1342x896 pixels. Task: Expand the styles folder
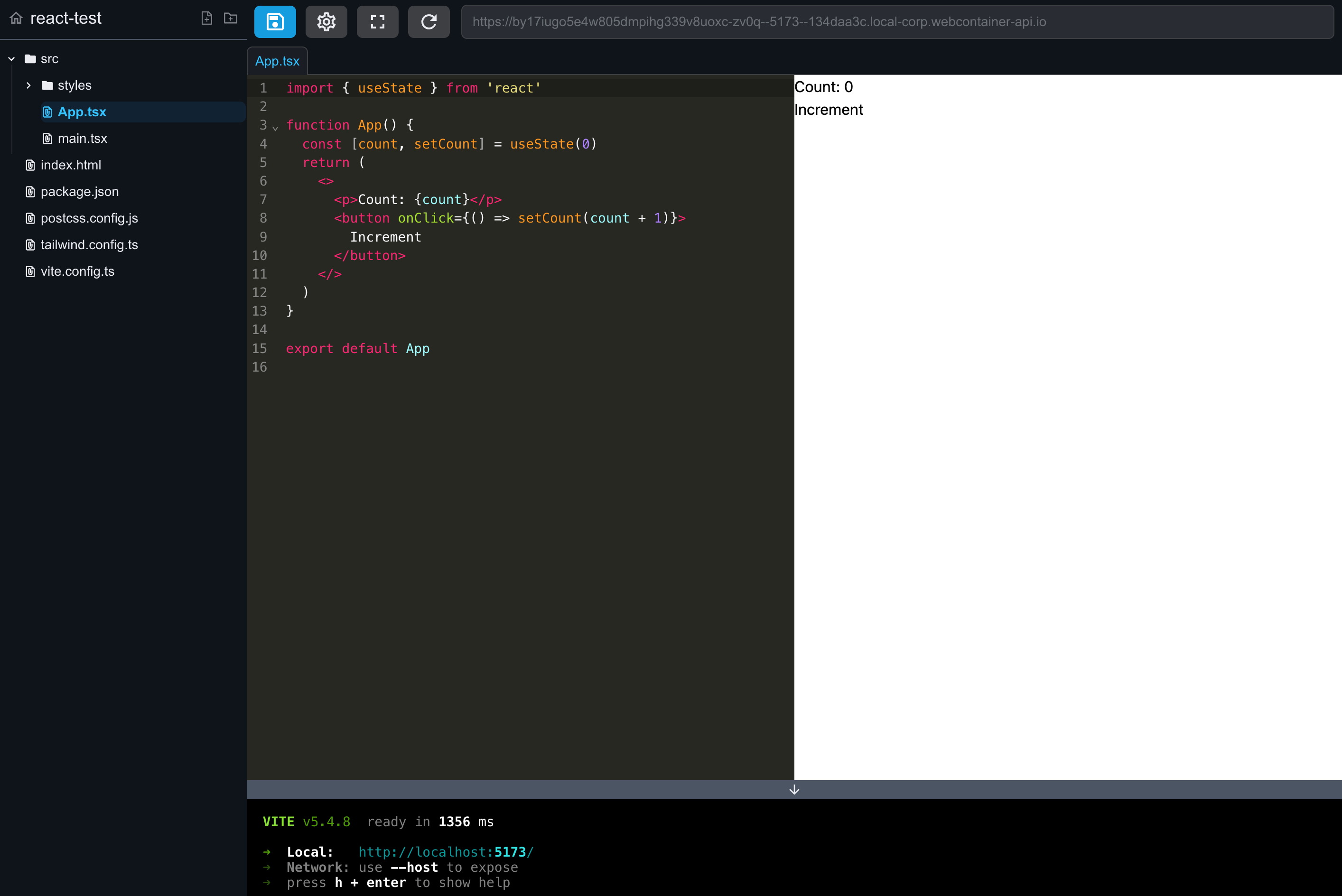click(x=28, y=85)
